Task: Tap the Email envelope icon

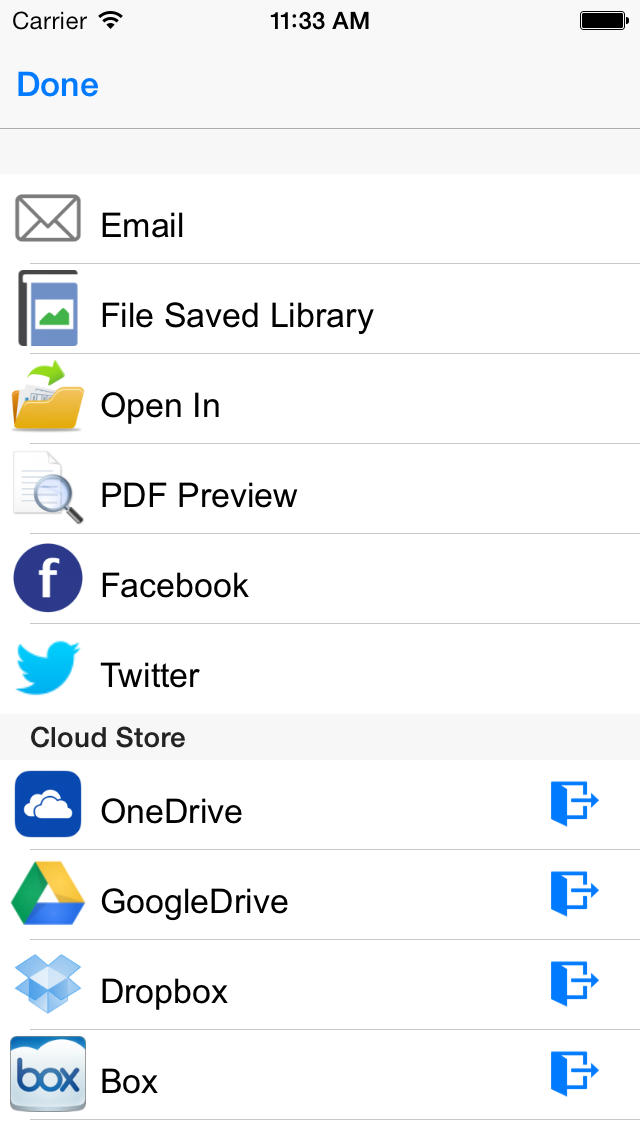Action: coord(48,218)
